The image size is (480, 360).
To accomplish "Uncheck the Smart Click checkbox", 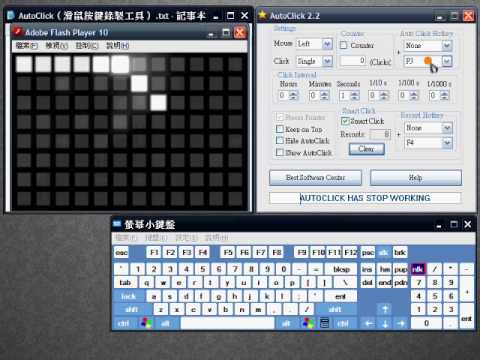I will tap(345, 121).
